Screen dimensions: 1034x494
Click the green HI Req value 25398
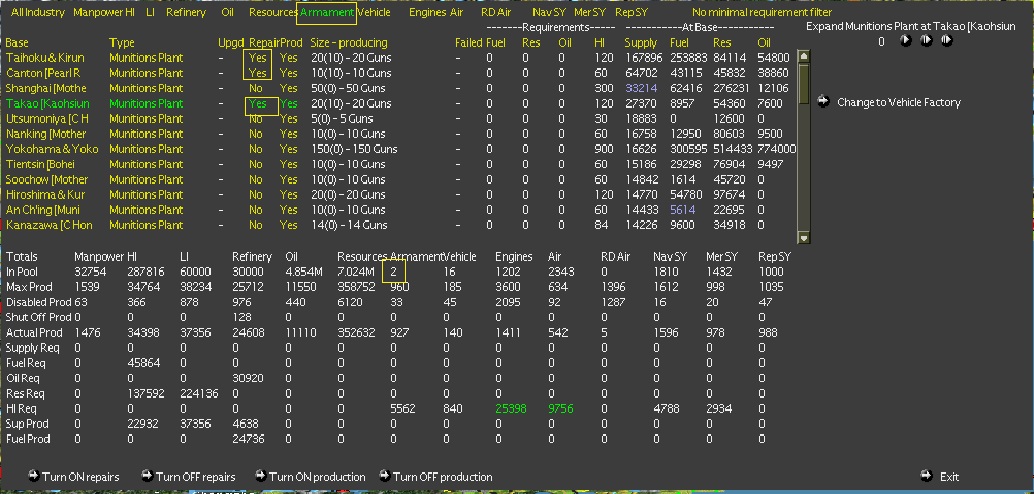(510, 409)
